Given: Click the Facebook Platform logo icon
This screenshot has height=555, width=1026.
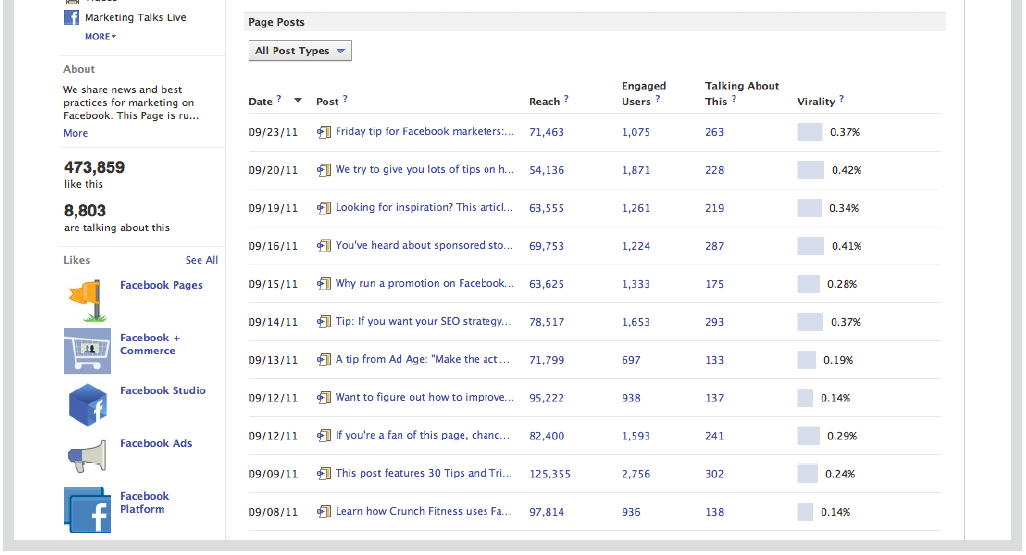Looking at the screenshot, I should click(87, 509).
